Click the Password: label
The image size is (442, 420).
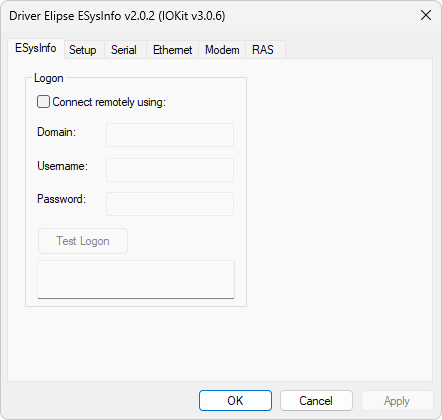(x=61, y=199)
